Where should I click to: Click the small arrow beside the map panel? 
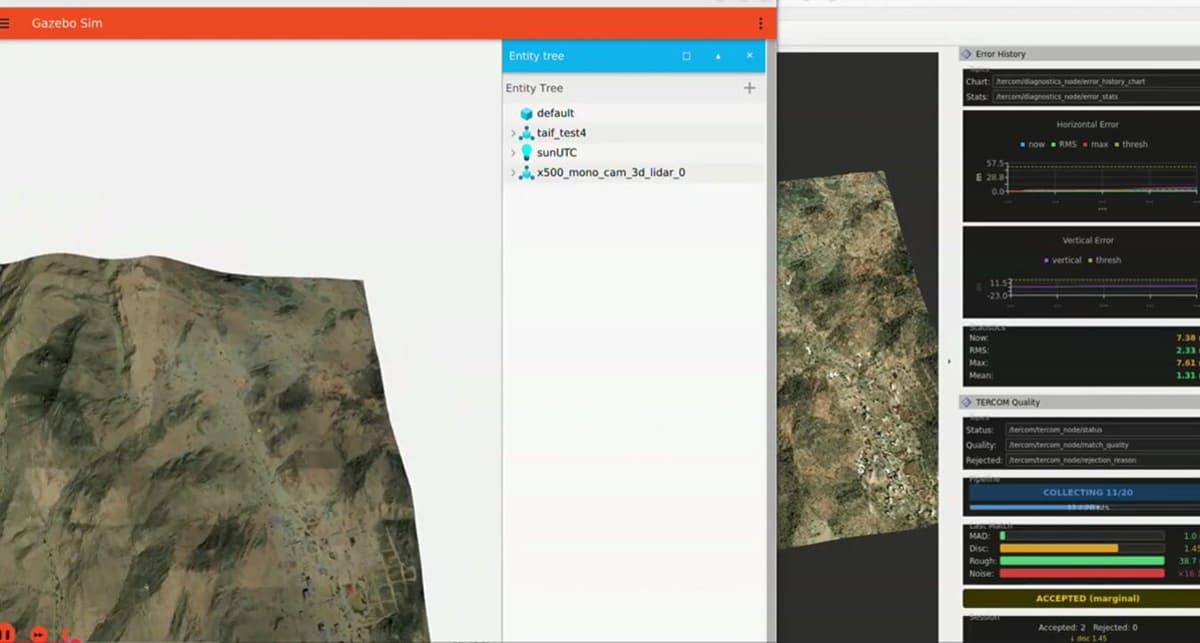949,361
